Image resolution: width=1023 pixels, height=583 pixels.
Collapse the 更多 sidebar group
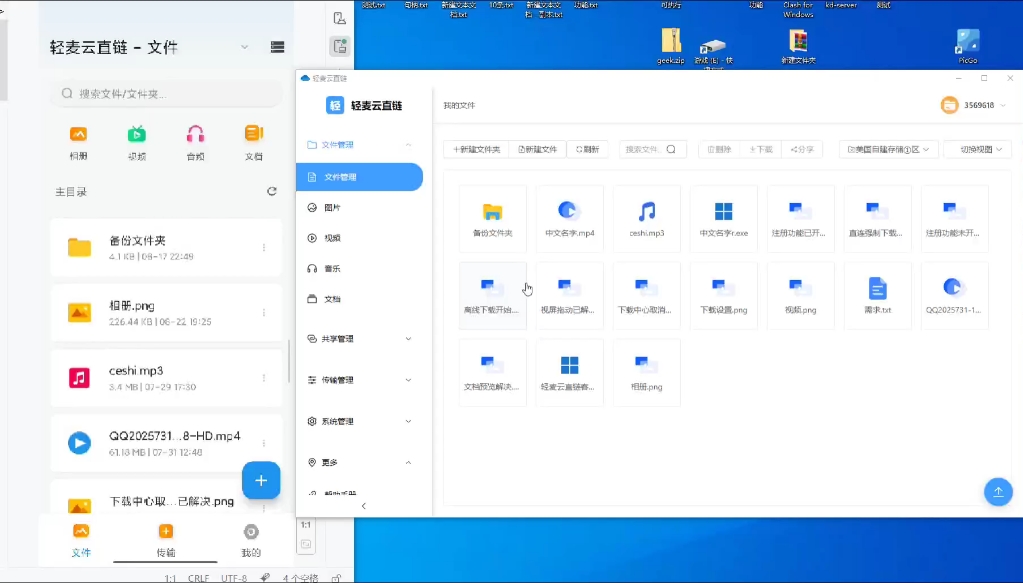359,462
